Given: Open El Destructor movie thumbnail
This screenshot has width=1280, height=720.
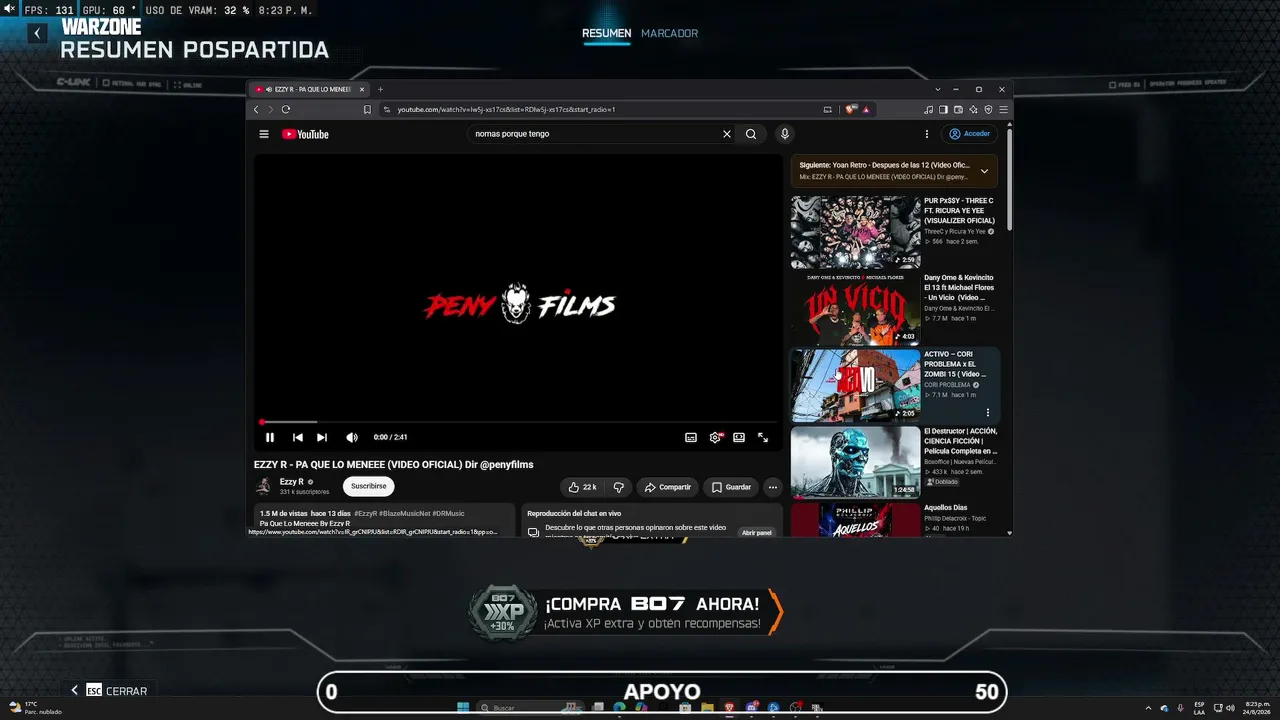Looking at the screenshot, I should pyautogui.click(x=856, y=462).
